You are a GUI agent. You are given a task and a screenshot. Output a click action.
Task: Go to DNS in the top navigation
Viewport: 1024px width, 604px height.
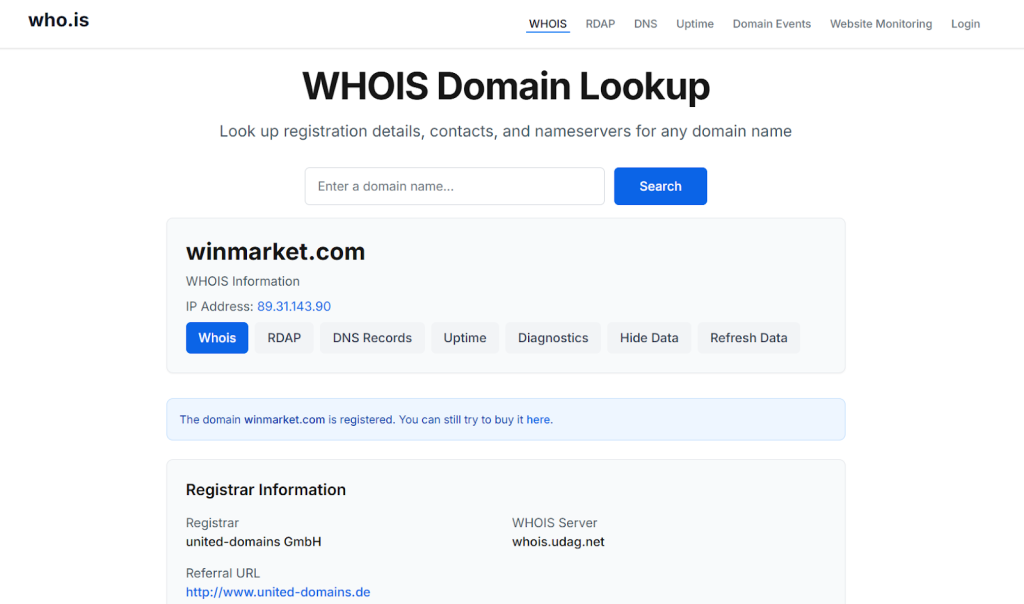tap(645, 24)
